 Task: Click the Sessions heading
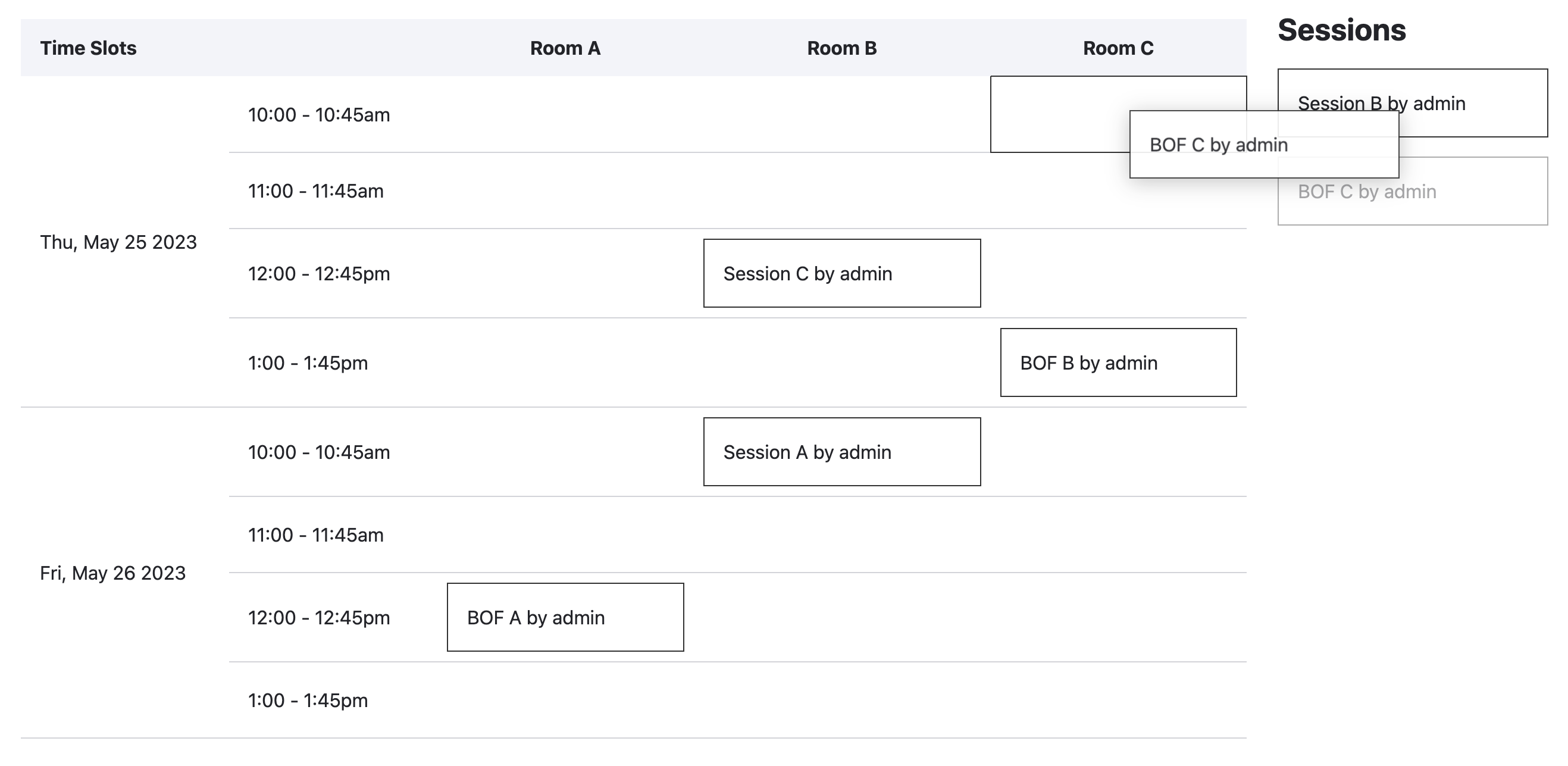pos(1341,30)
